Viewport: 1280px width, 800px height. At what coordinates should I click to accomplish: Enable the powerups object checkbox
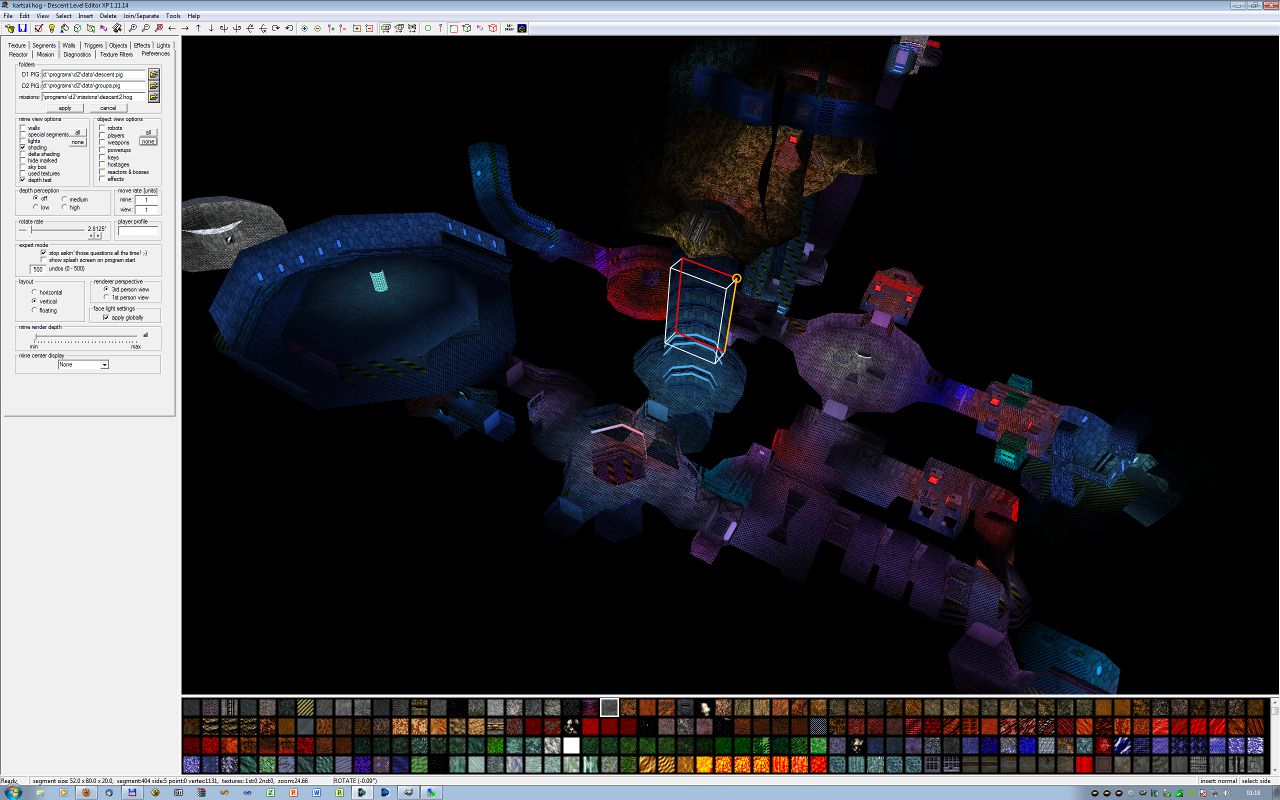click(102, 150)
